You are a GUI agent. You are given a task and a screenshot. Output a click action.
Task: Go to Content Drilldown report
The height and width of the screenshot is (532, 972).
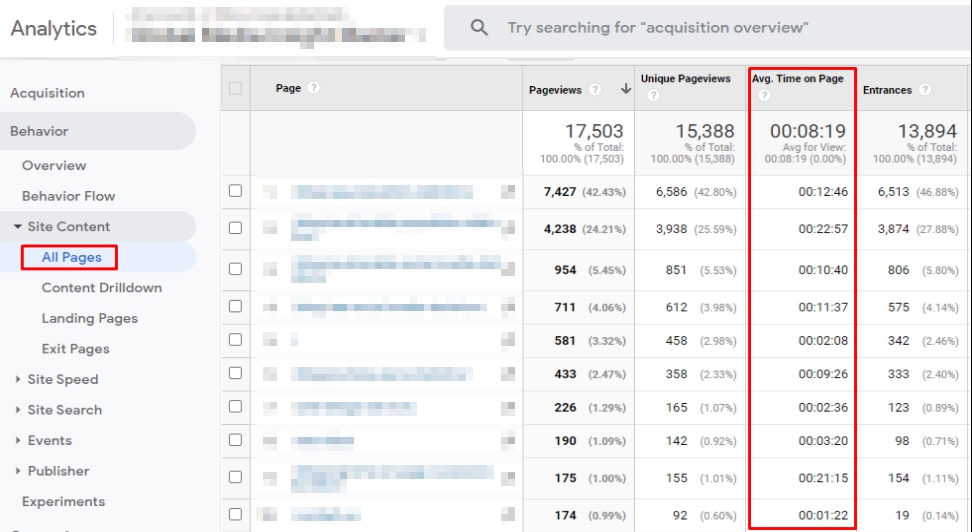pyautogui.click(x=101, y=288)
